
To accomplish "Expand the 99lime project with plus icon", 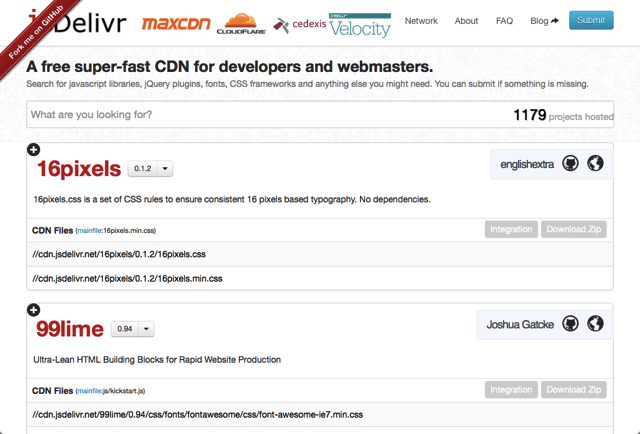I will tap(33, 310).
